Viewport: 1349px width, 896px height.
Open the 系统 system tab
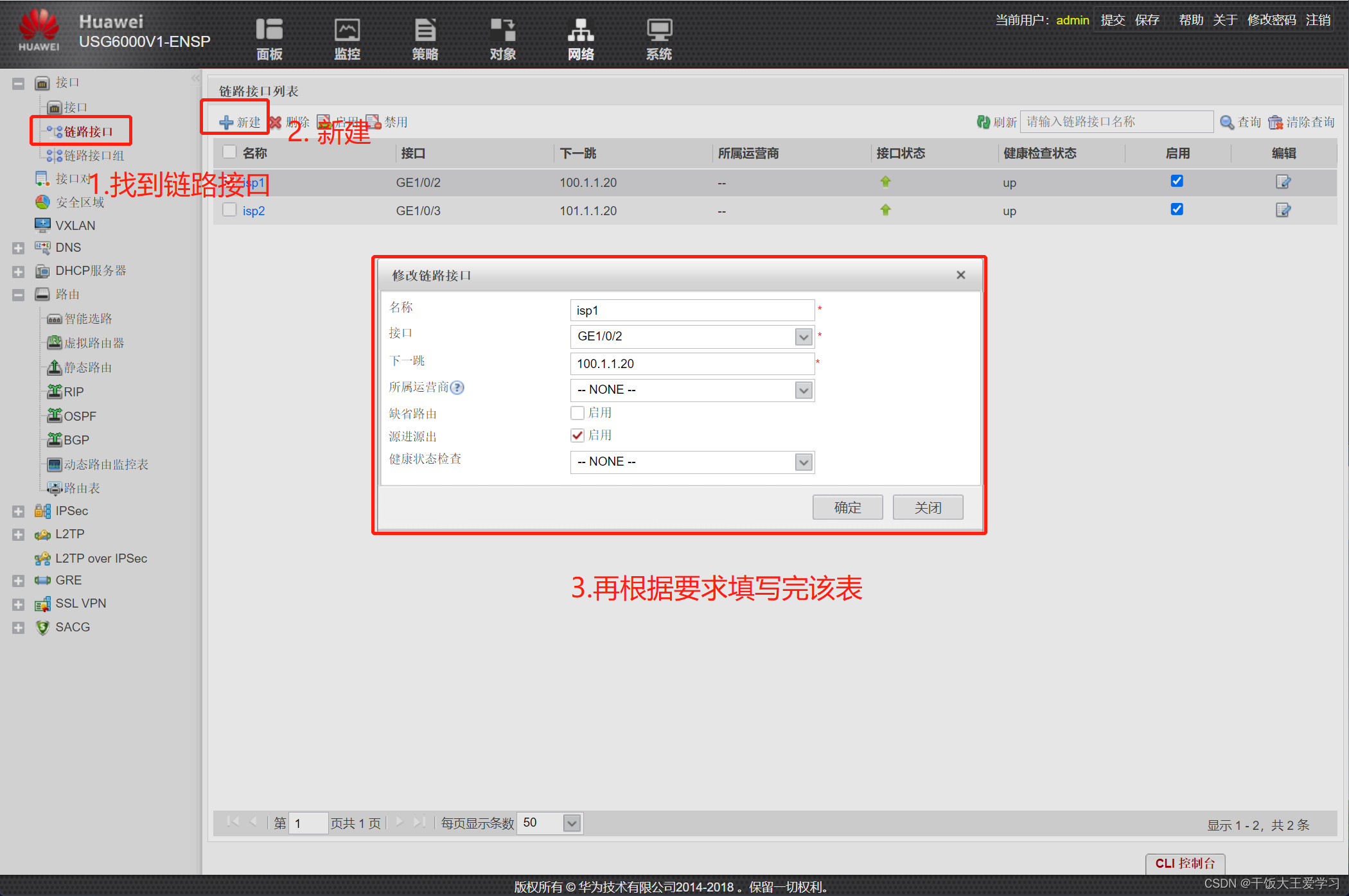click(659, 39)
